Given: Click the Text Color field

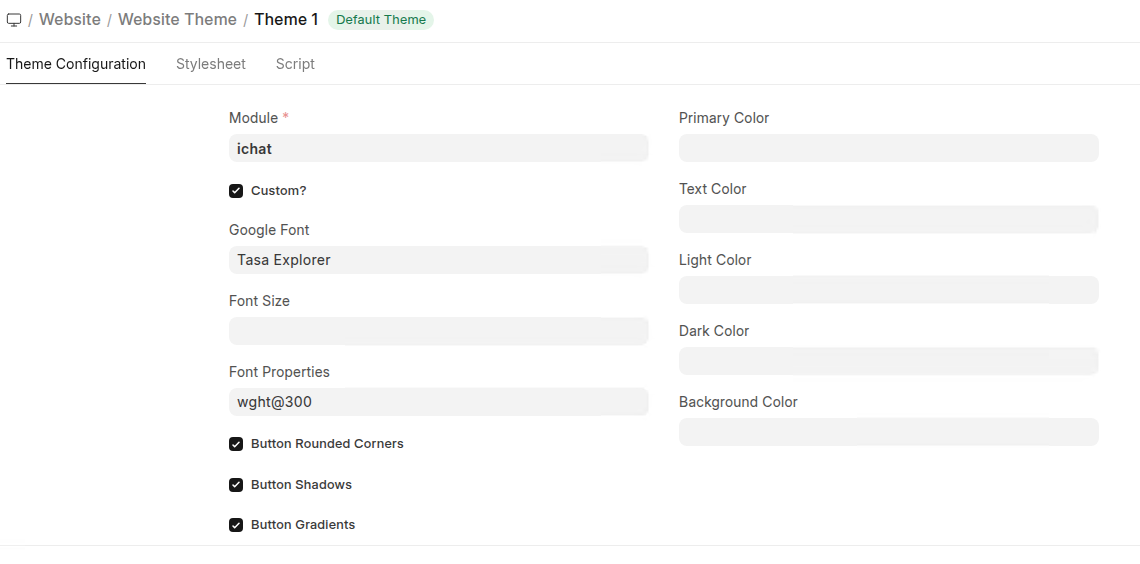Looking at the screenshot, I should (888, 220).
